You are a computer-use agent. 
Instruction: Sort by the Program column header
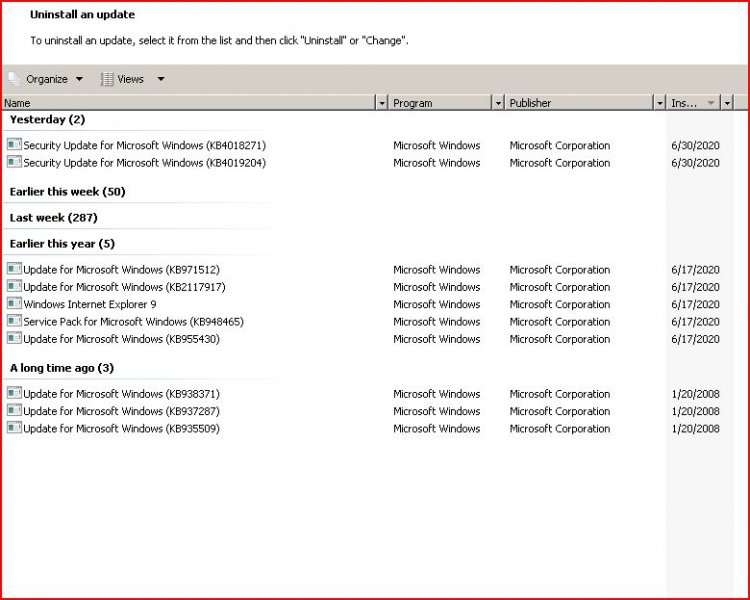[440, 103]
